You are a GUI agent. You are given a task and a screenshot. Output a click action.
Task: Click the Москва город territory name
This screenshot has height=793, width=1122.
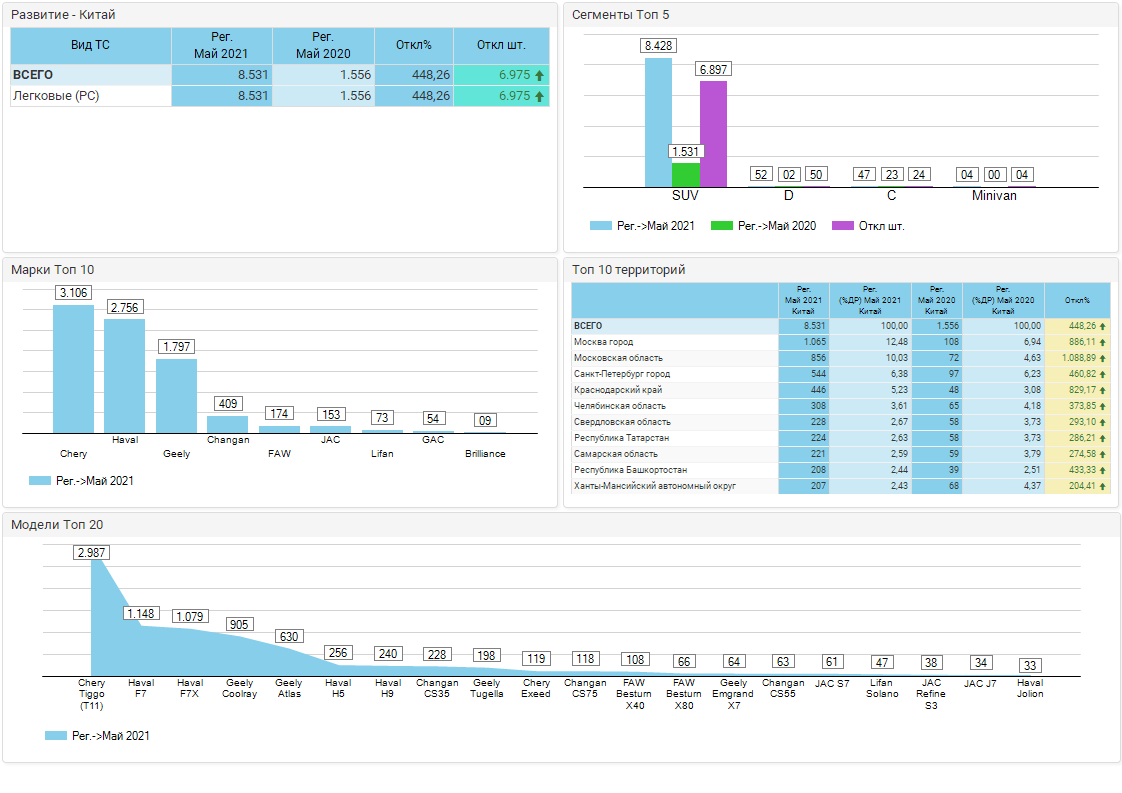pos(603,342)
